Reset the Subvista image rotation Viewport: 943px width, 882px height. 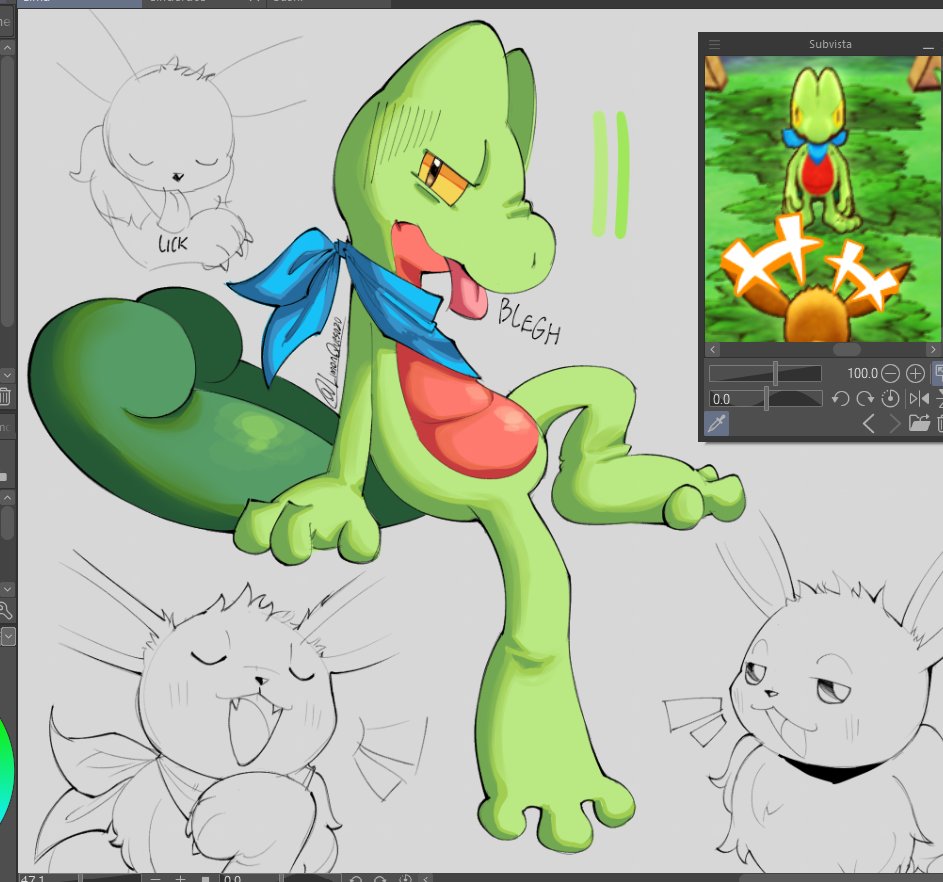click(x=890, y=399)
